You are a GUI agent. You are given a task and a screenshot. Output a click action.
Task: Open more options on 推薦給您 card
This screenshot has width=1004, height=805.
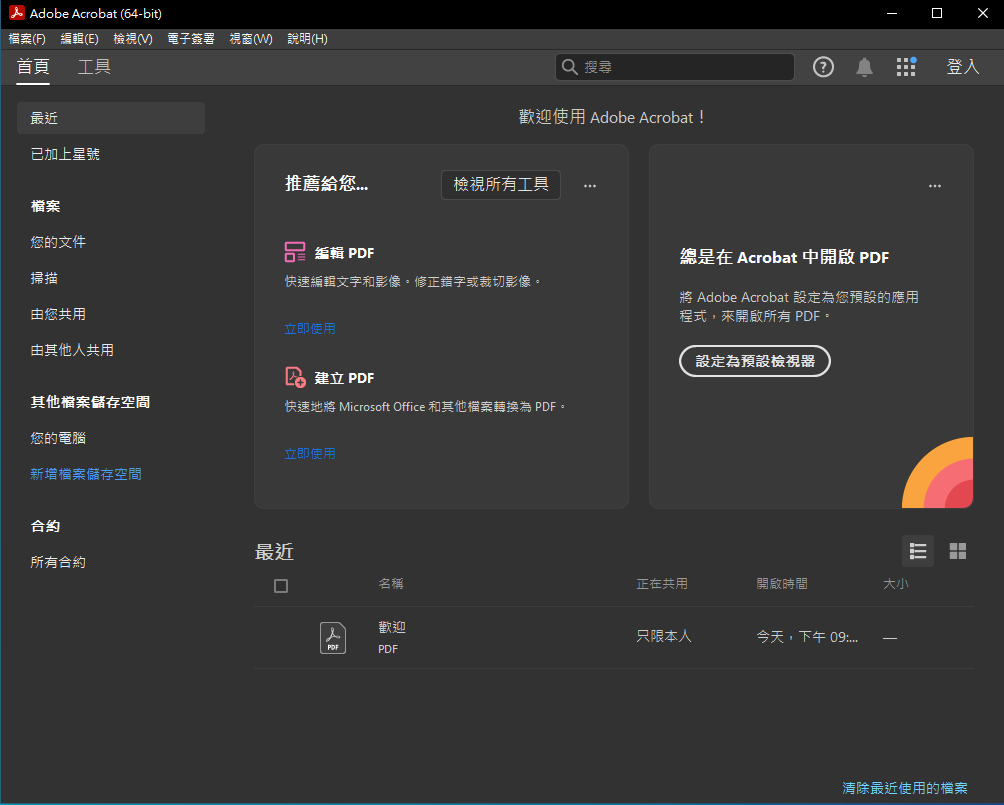pyautogui.click(x=590, y=186)
